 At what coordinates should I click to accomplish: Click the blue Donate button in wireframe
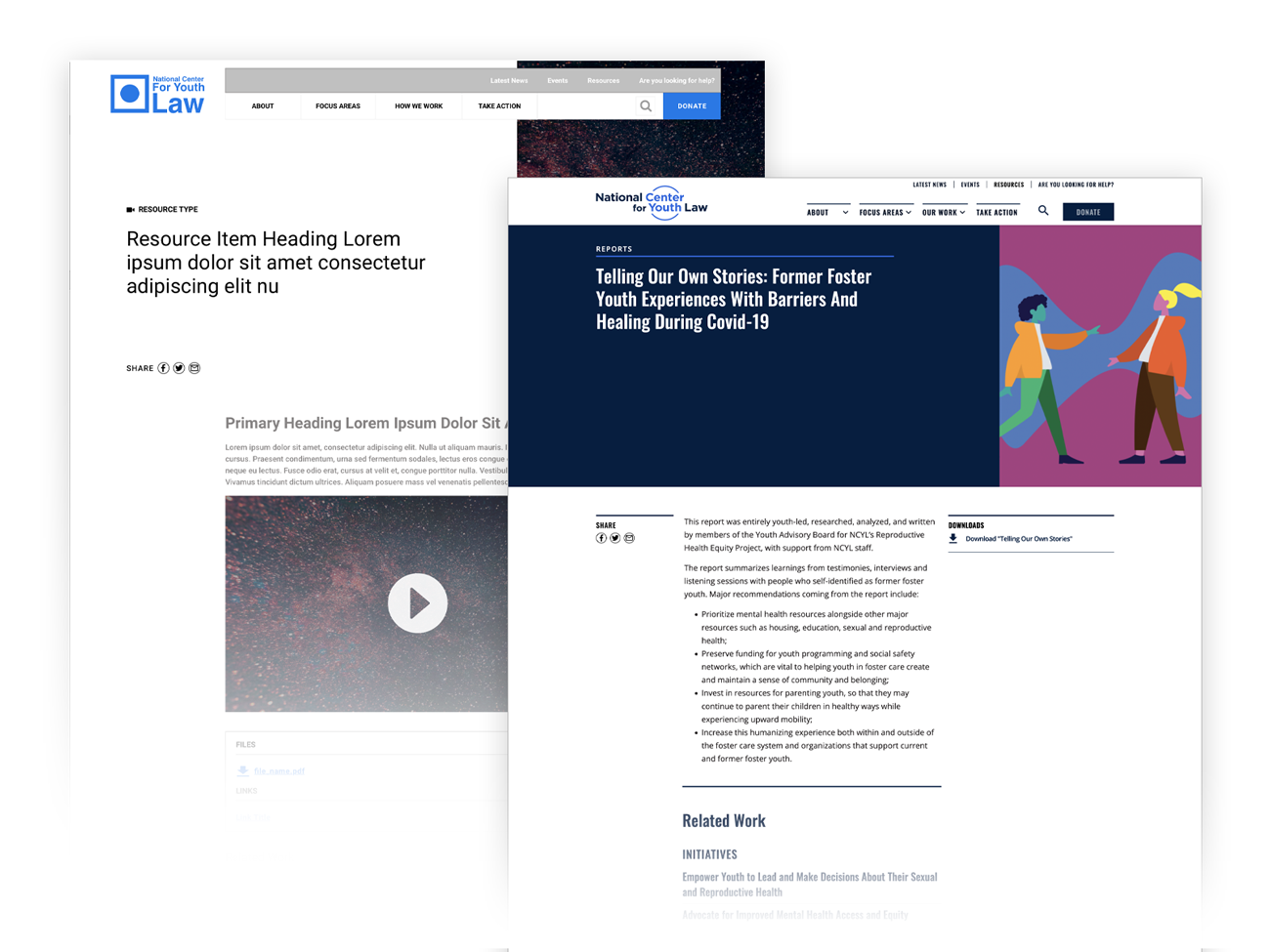[x=692, y=106]
